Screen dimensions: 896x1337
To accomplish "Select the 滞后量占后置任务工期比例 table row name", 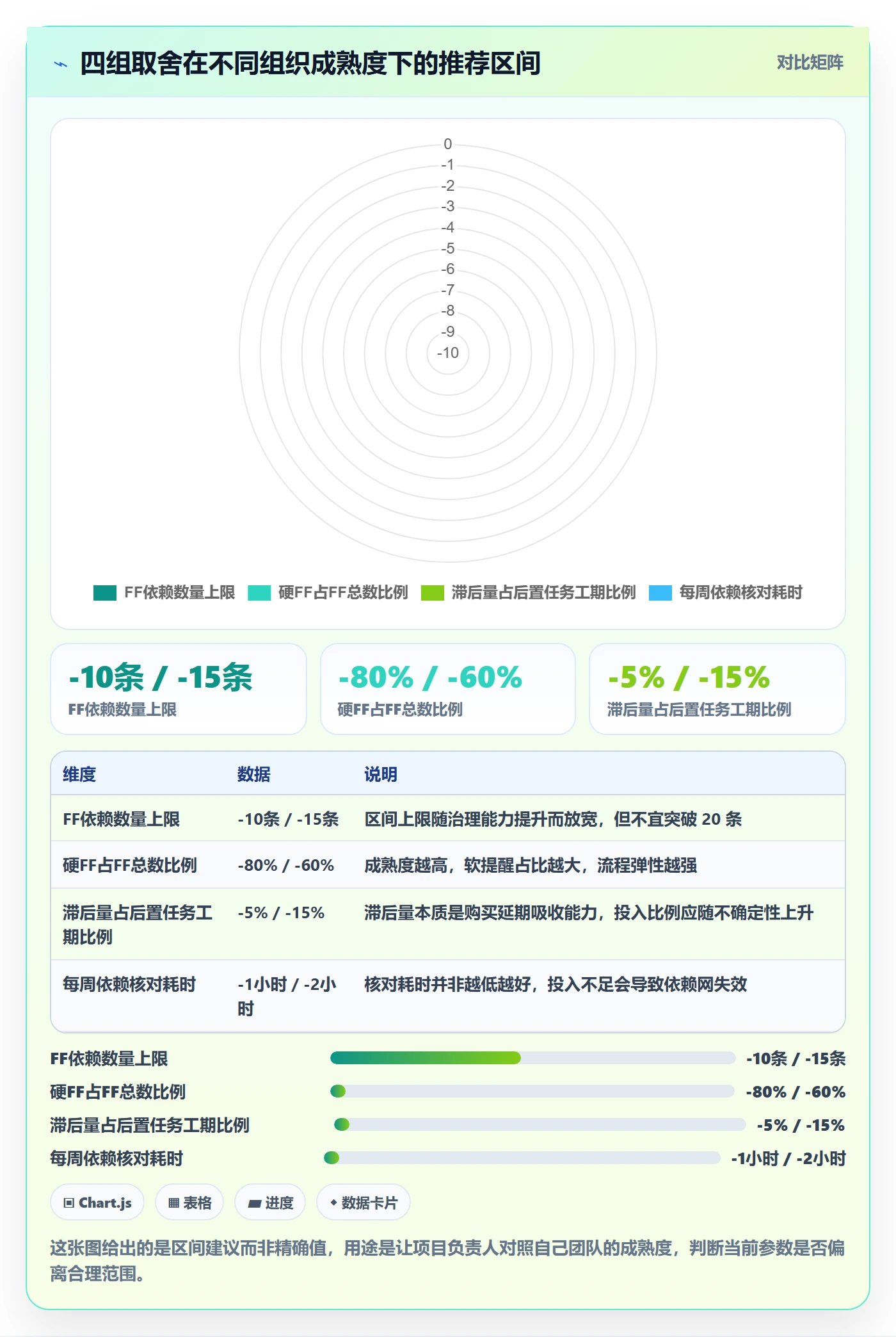I will tap(138, 925).
